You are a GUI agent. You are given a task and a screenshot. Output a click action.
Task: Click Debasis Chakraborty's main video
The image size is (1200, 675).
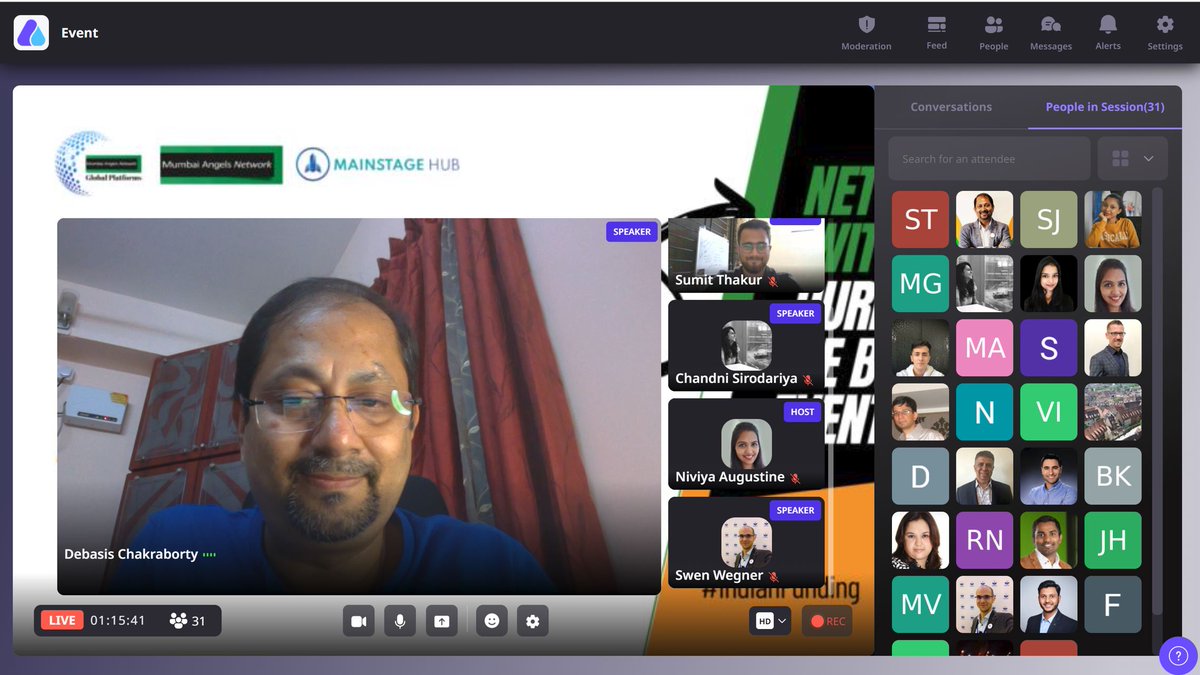[x=358, y=406]
